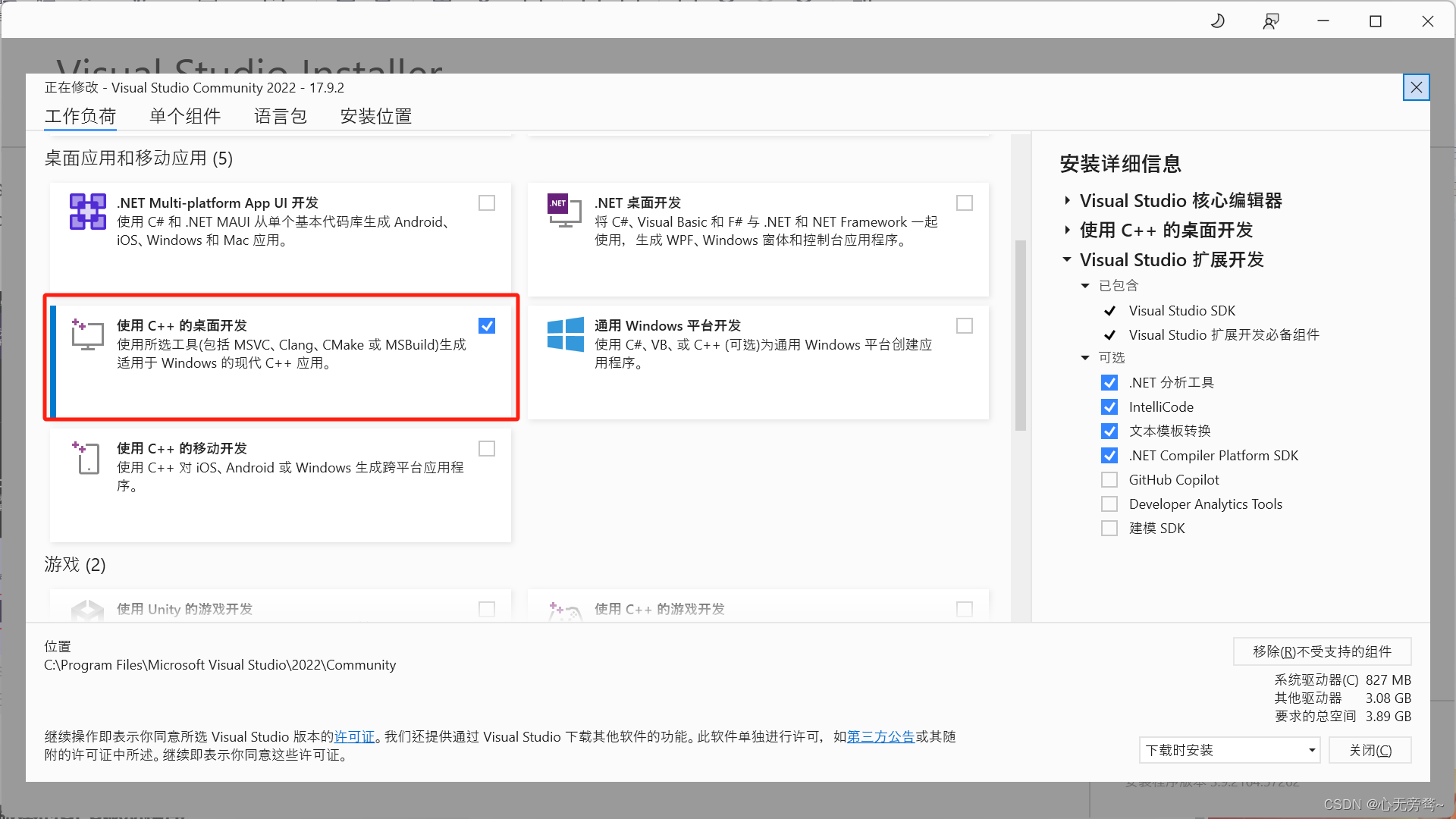The width and height of the screenshot is (1456, 819).
Task: Uncheck the IntelliCode option
Action: coord(1109,407)
